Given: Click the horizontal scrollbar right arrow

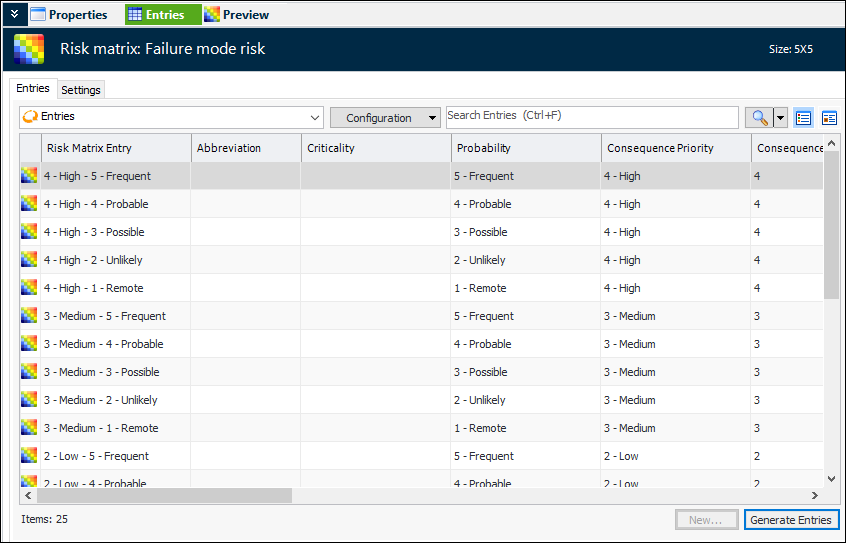Looking at the screenshot, I should click(x=815, y=495).
